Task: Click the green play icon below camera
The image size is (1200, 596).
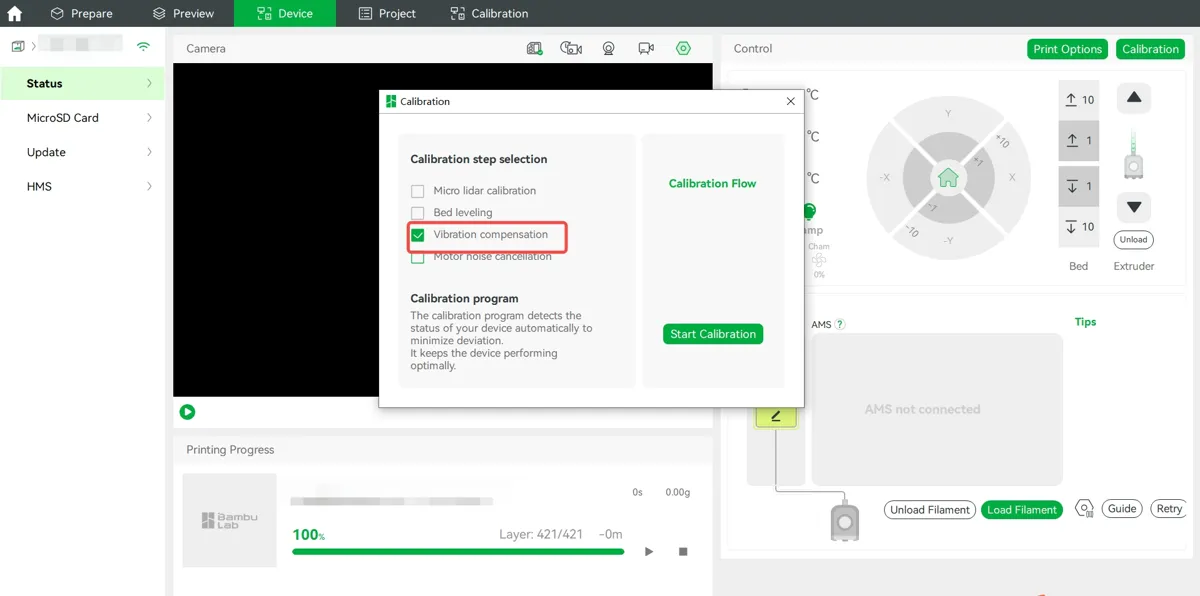Action: click(187, 412)
